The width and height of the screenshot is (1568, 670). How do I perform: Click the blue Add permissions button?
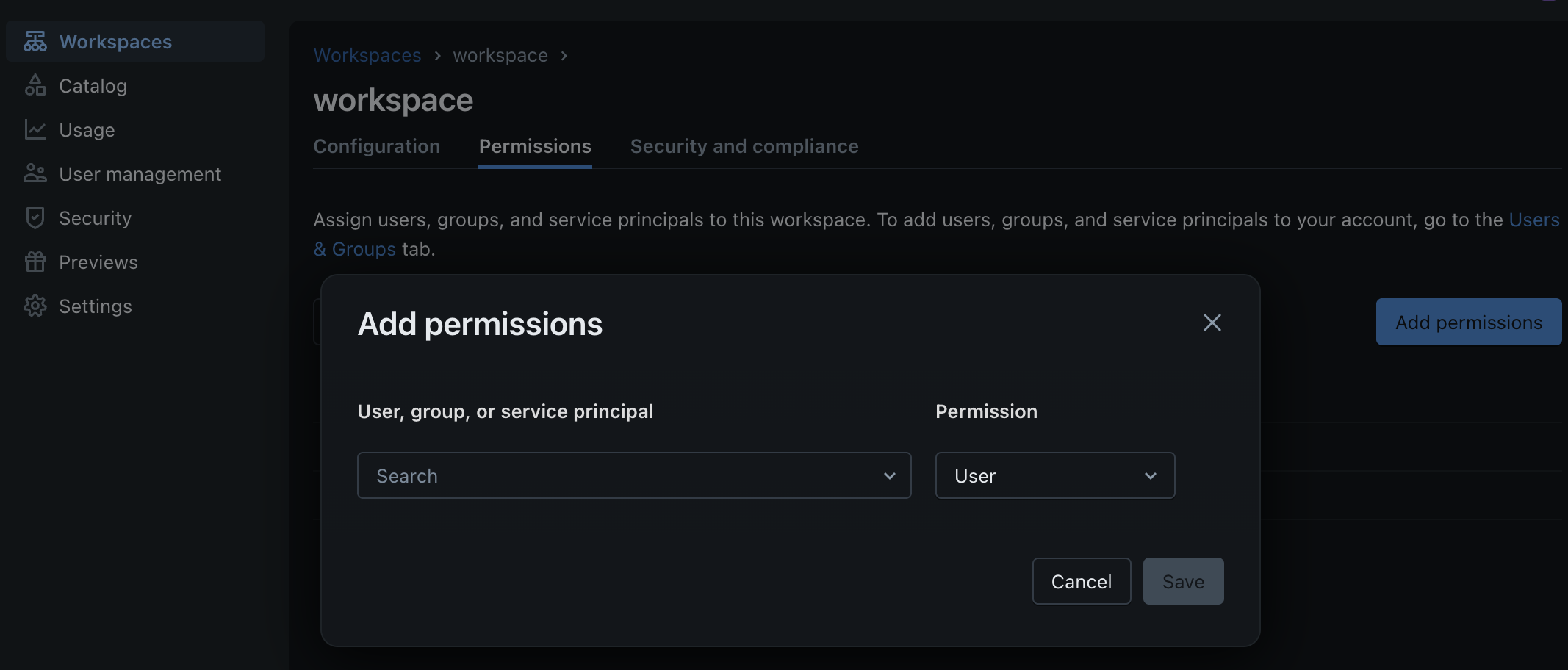point(1468,323)
